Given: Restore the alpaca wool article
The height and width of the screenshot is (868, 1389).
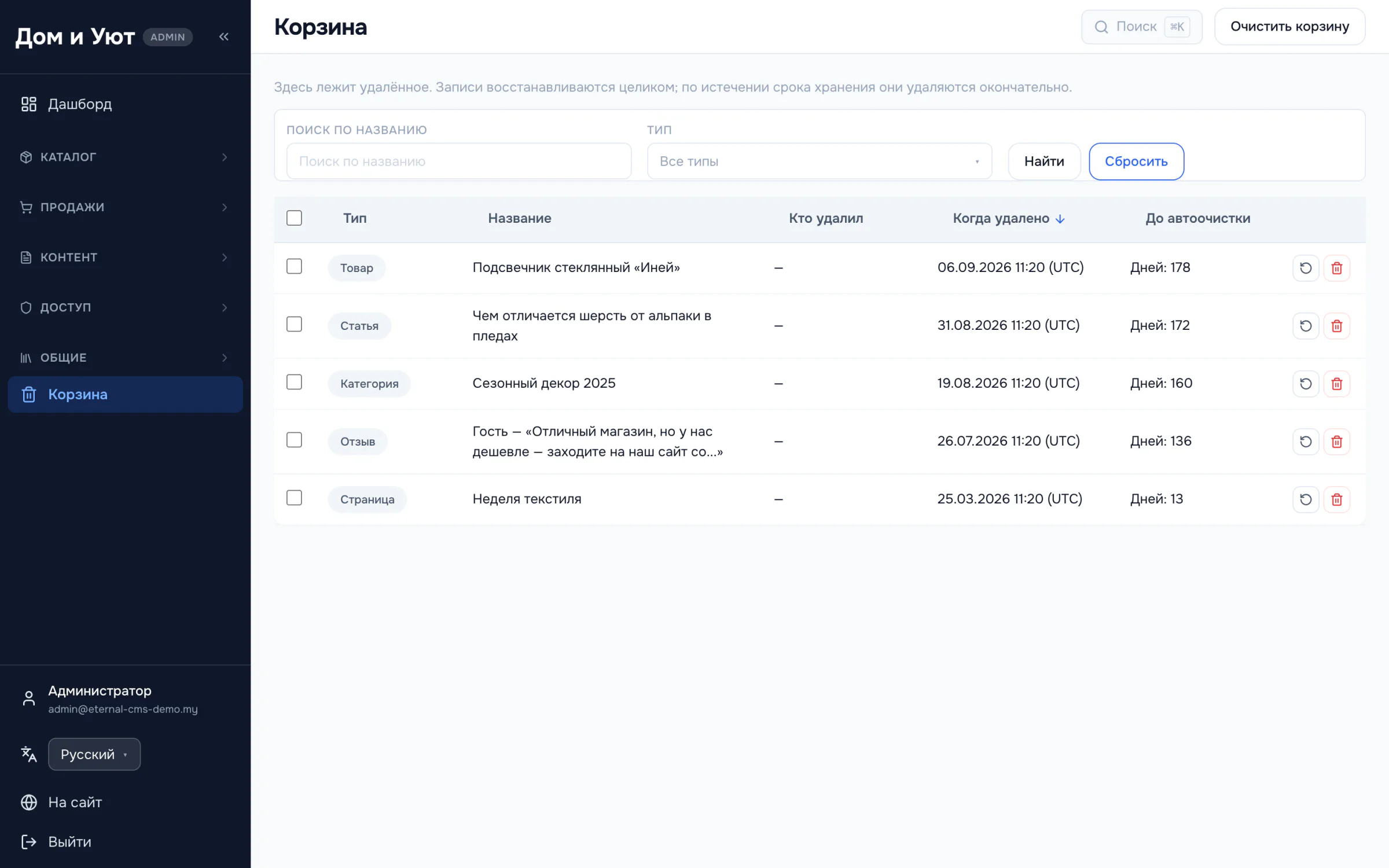Looking at the screenshot, I should coord(1306,326).
